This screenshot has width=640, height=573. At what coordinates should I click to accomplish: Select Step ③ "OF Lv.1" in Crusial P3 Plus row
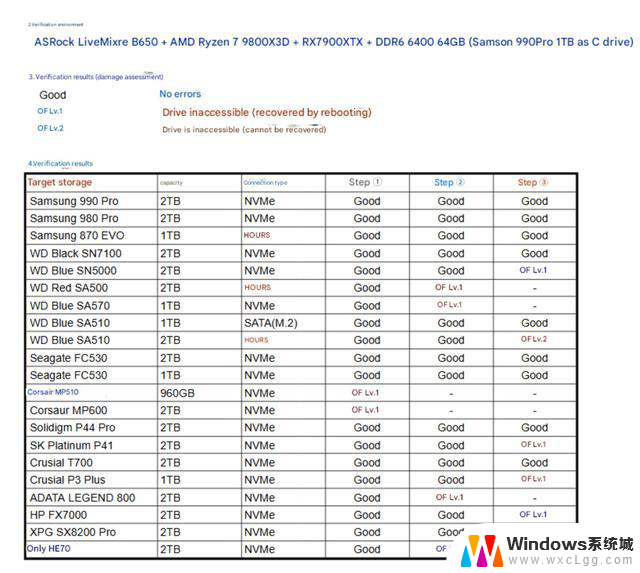[x=533, y=479]
